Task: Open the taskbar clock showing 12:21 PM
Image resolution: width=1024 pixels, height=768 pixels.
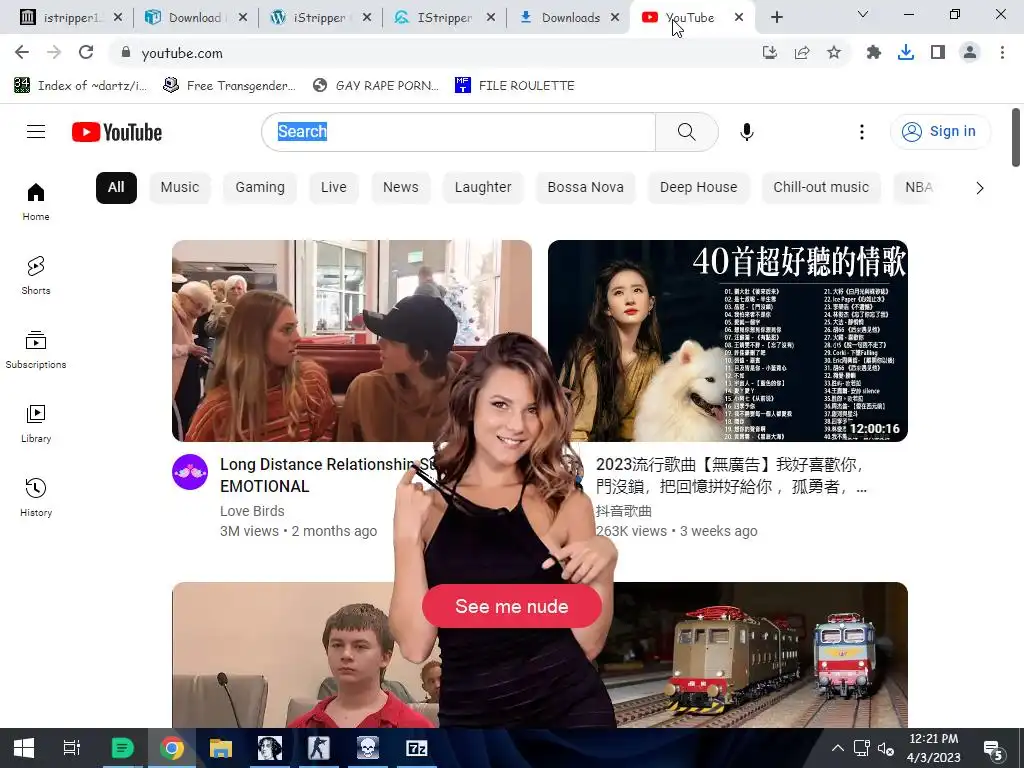Action: 933,748
